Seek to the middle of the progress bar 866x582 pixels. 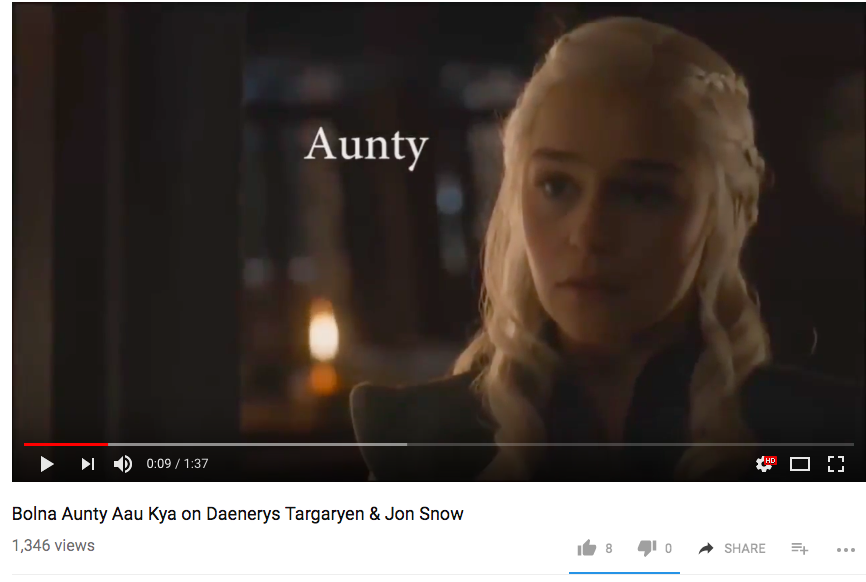click(x=439, y=444)
